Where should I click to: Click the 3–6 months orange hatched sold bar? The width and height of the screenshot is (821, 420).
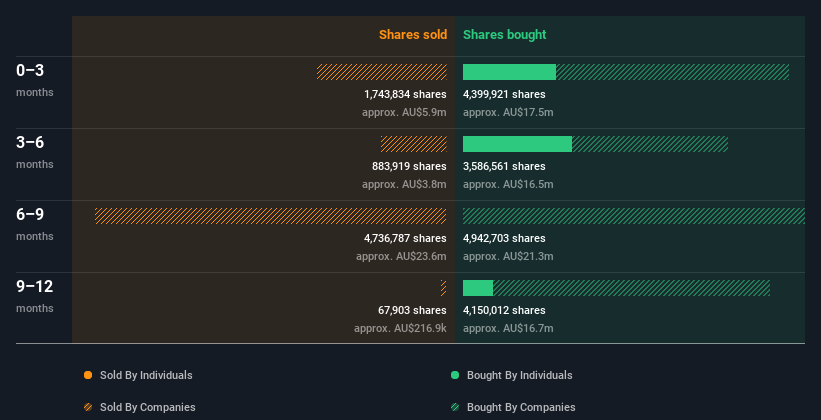pyautogui.click(x=414, y=144)
